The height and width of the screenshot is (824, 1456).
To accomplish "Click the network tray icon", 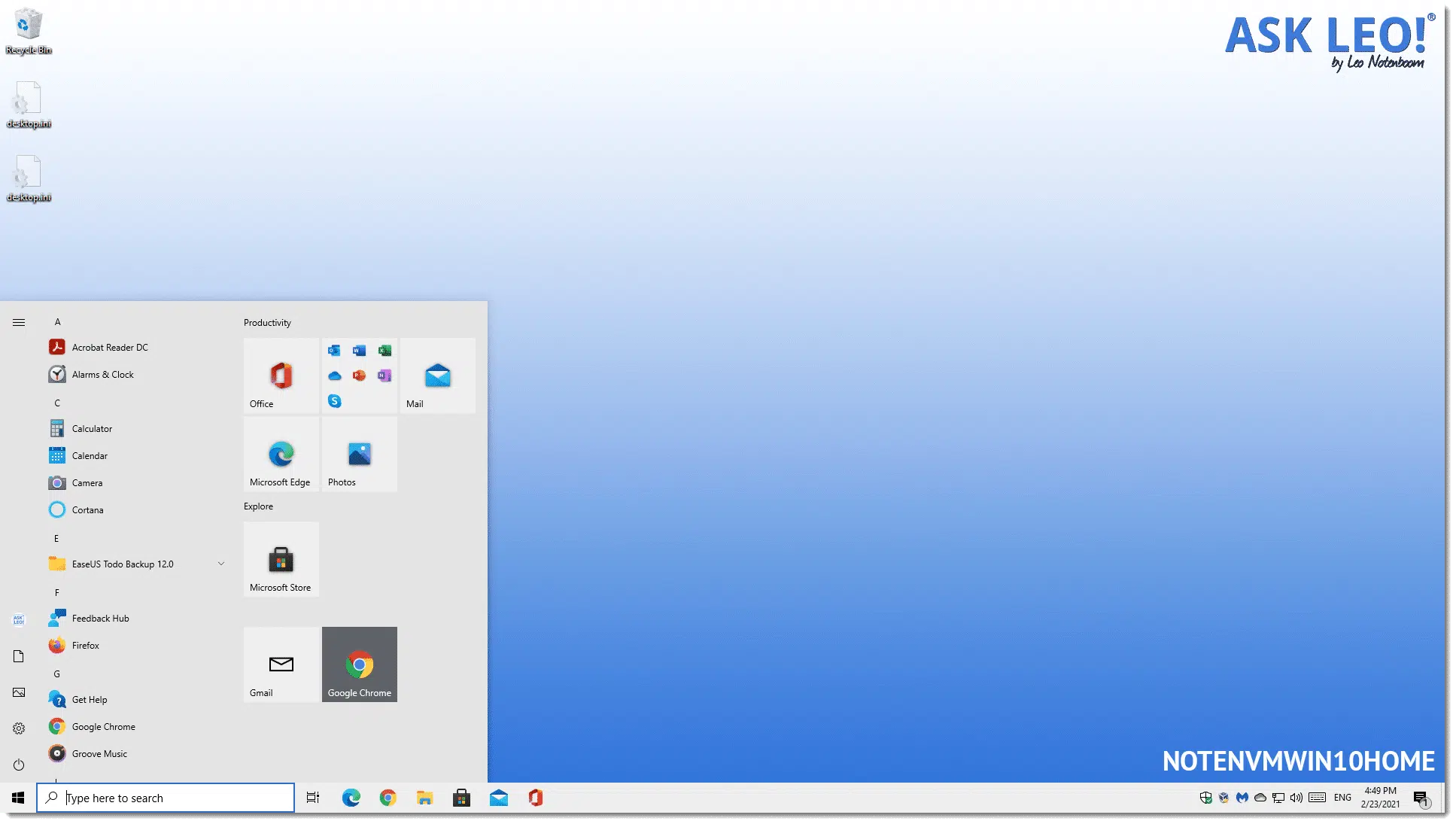I will pyautogui.click(x=1278, y=798).
